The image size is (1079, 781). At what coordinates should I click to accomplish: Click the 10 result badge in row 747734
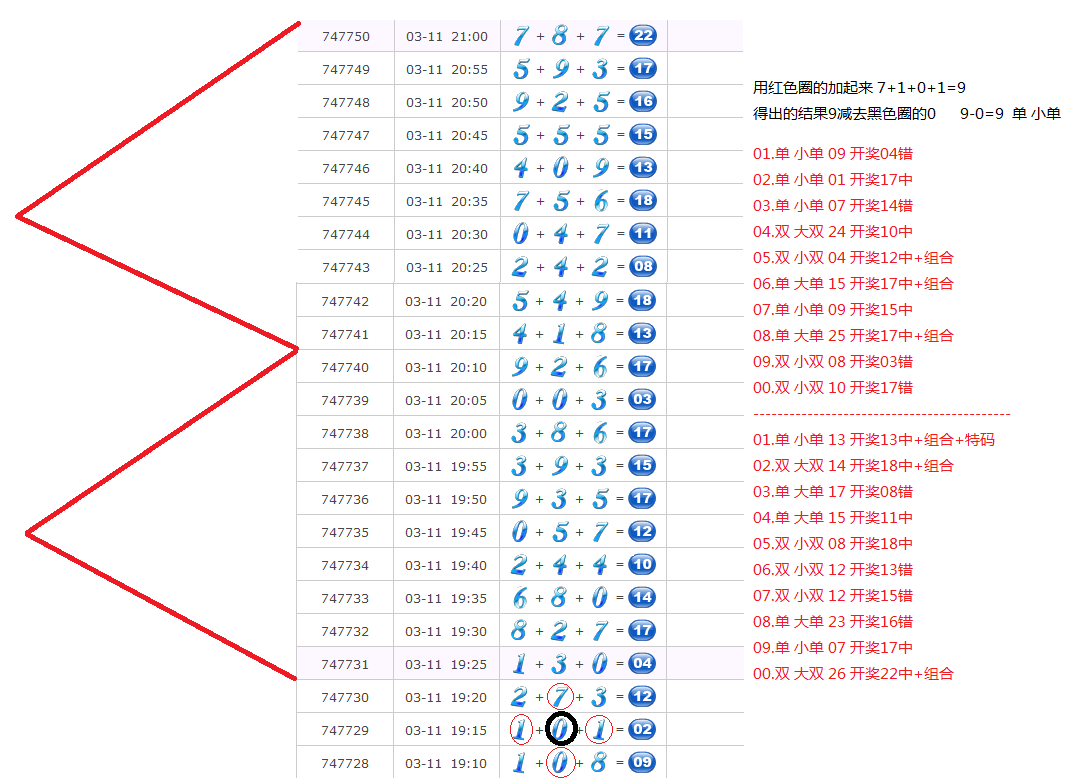642,564
